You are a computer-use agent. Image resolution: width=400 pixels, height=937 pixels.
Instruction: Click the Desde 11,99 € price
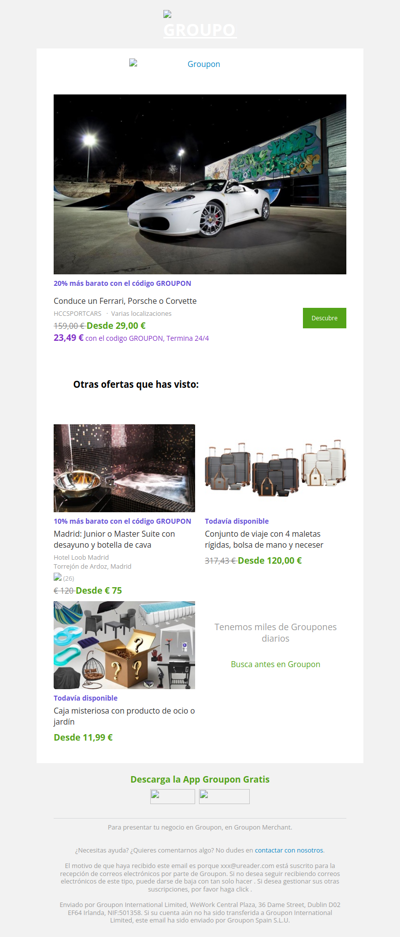[83, 737]
